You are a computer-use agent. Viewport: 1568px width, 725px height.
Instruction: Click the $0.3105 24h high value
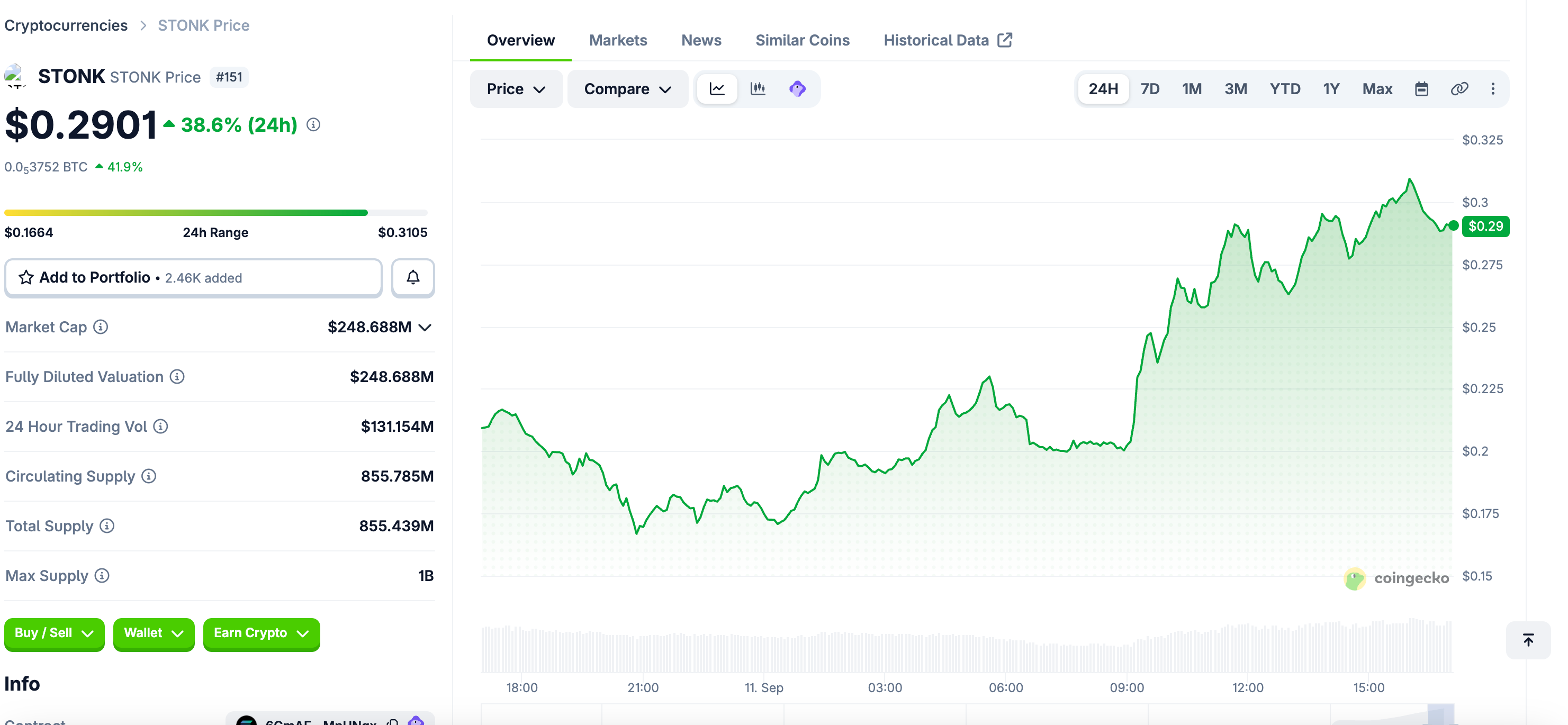point(402,232)
